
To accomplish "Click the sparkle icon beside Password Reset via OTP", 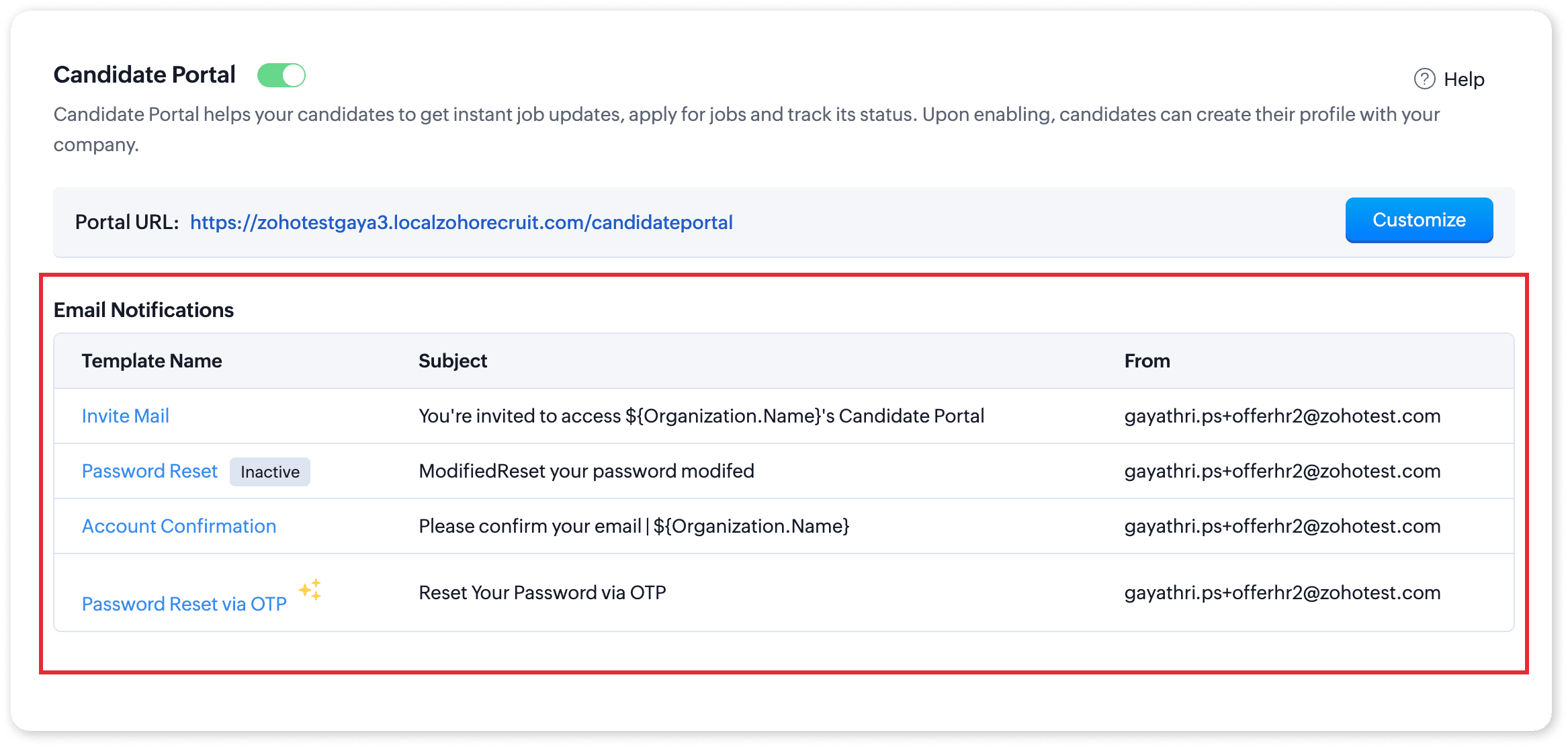I will [x=310, y=590].
